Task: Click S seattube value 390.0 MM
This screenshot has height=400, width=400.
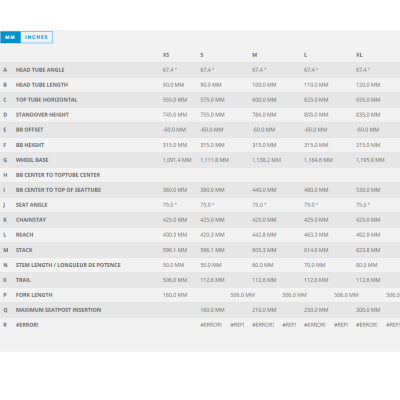Action: click(x=212, y=190)
